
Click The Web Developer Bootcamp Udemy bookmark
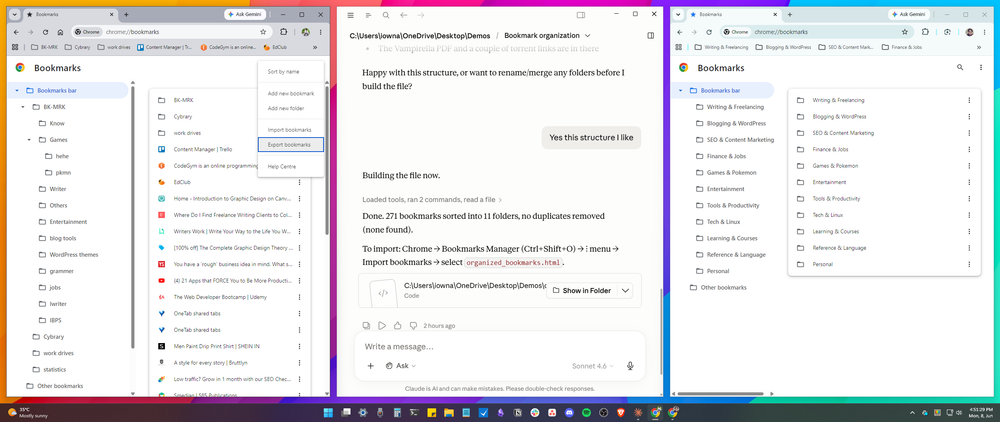click(221, 297)
